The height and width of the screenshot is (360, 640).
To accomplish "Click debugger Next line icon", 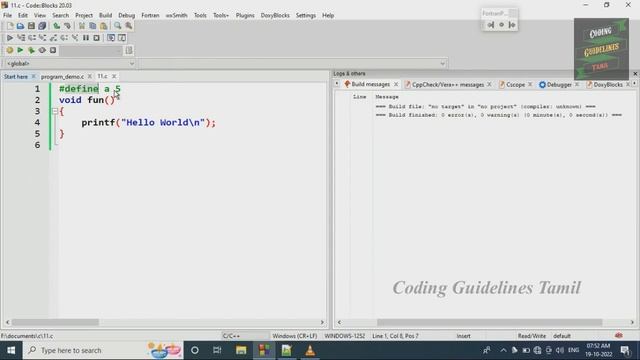I will pos(31,38).
